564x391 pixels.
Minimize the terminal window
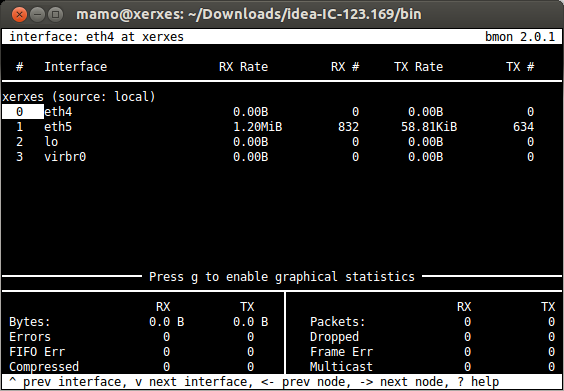tap(37, 15)
